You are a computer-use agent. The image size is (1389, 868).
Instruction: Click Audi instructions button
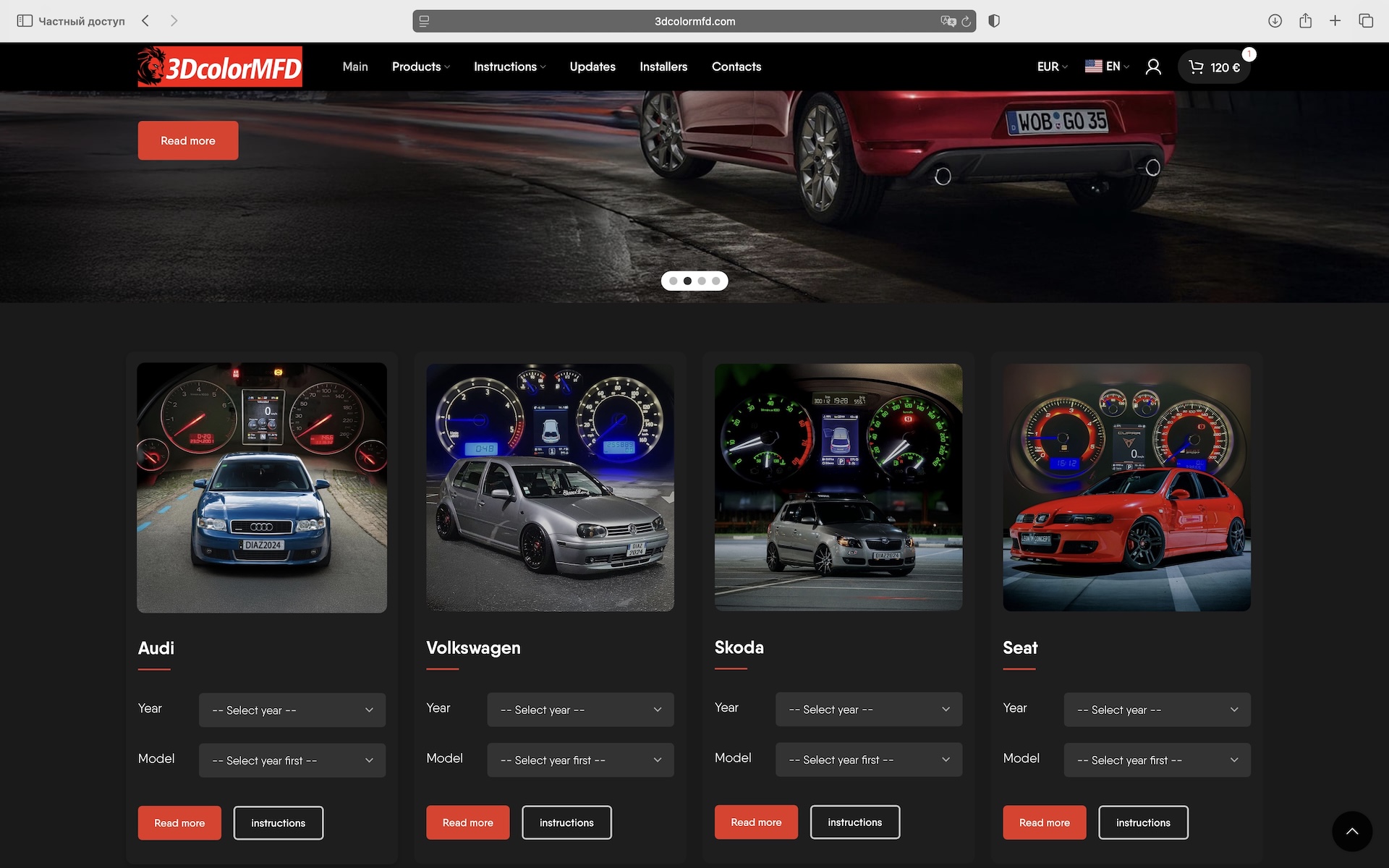click(x=279, y=822)
